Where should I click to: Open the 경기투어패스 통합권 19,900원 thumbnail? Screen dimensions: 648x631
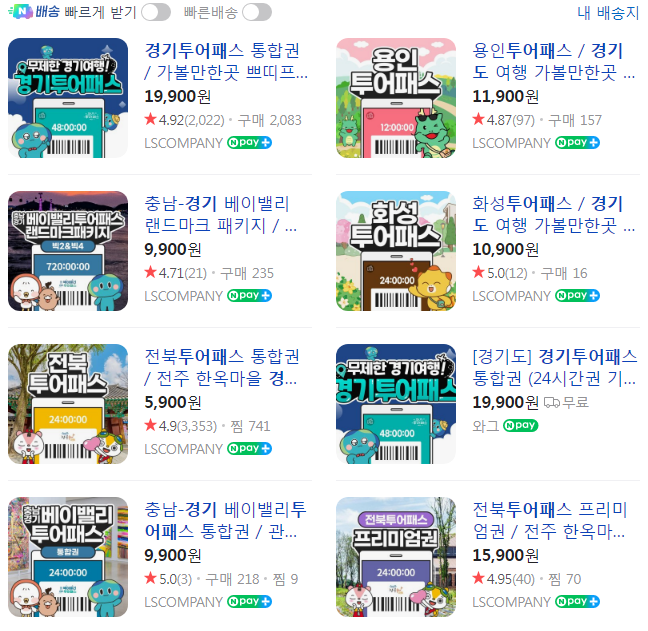68,98
